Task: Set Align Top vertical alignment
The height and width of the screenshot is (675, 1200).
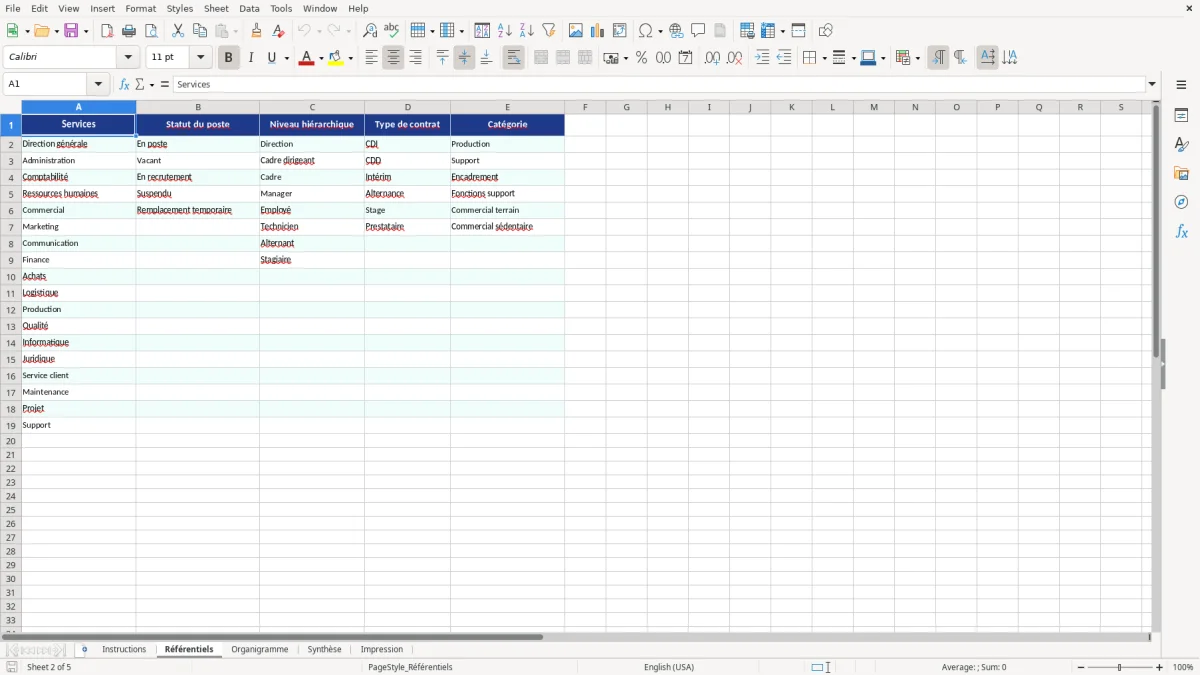Action: pyautogui.click(x=443, y=58)
